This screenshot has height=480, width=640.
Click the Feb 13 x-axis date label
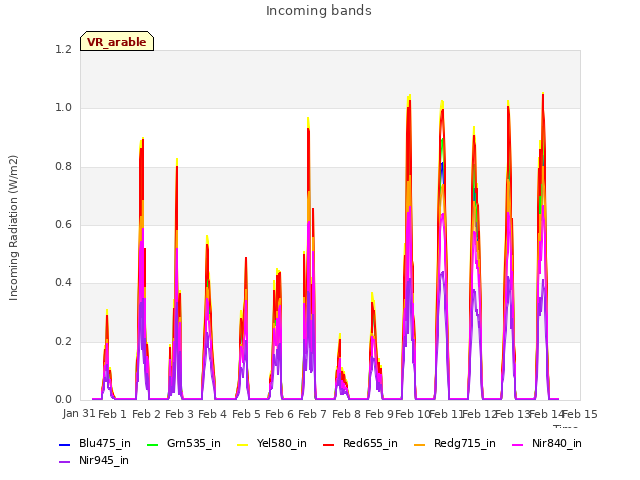pos(512,414)
